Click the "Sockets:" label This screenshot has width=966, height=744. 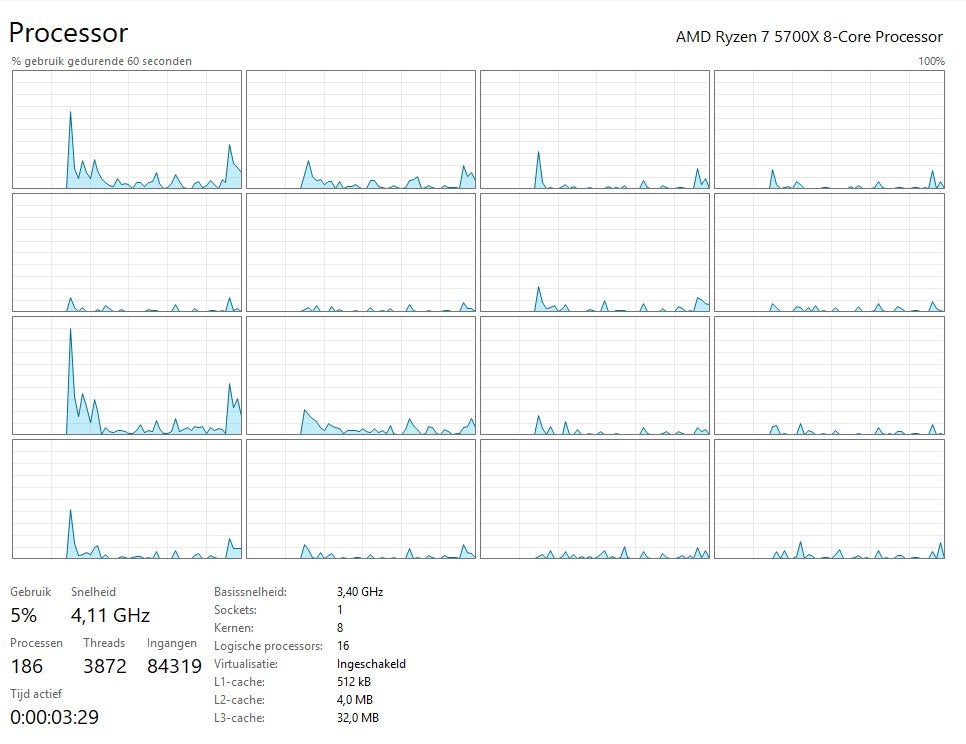(235, 610)
